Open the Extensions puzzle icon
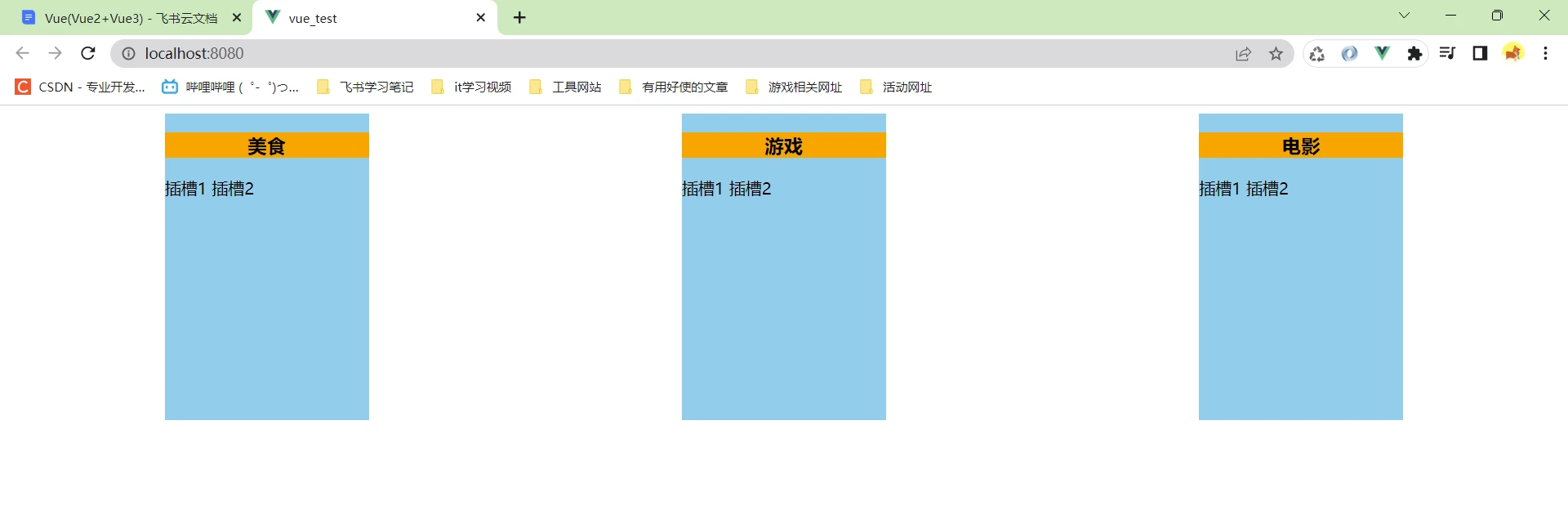The image size is (1568, 519). (x=1414, y=54)
